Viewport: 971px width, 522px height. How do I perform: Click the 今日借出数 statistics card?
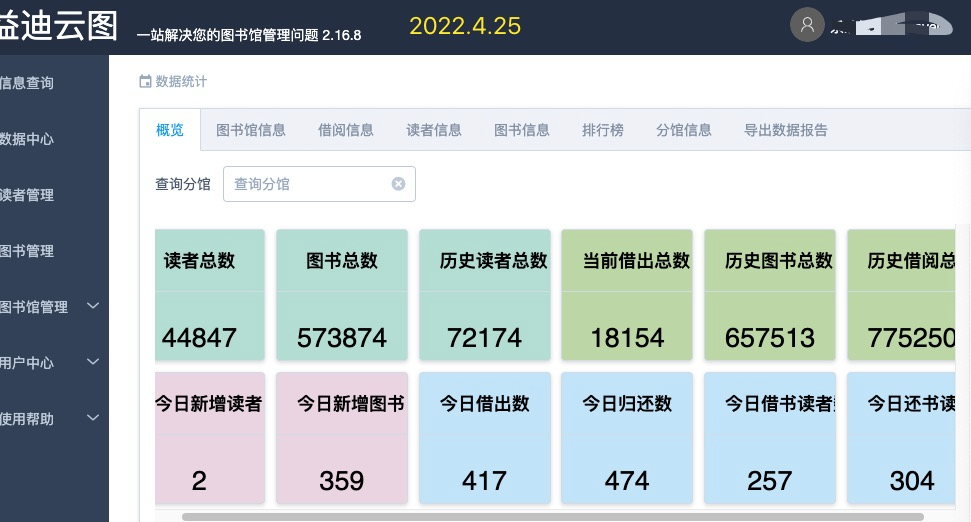[485, 437]
